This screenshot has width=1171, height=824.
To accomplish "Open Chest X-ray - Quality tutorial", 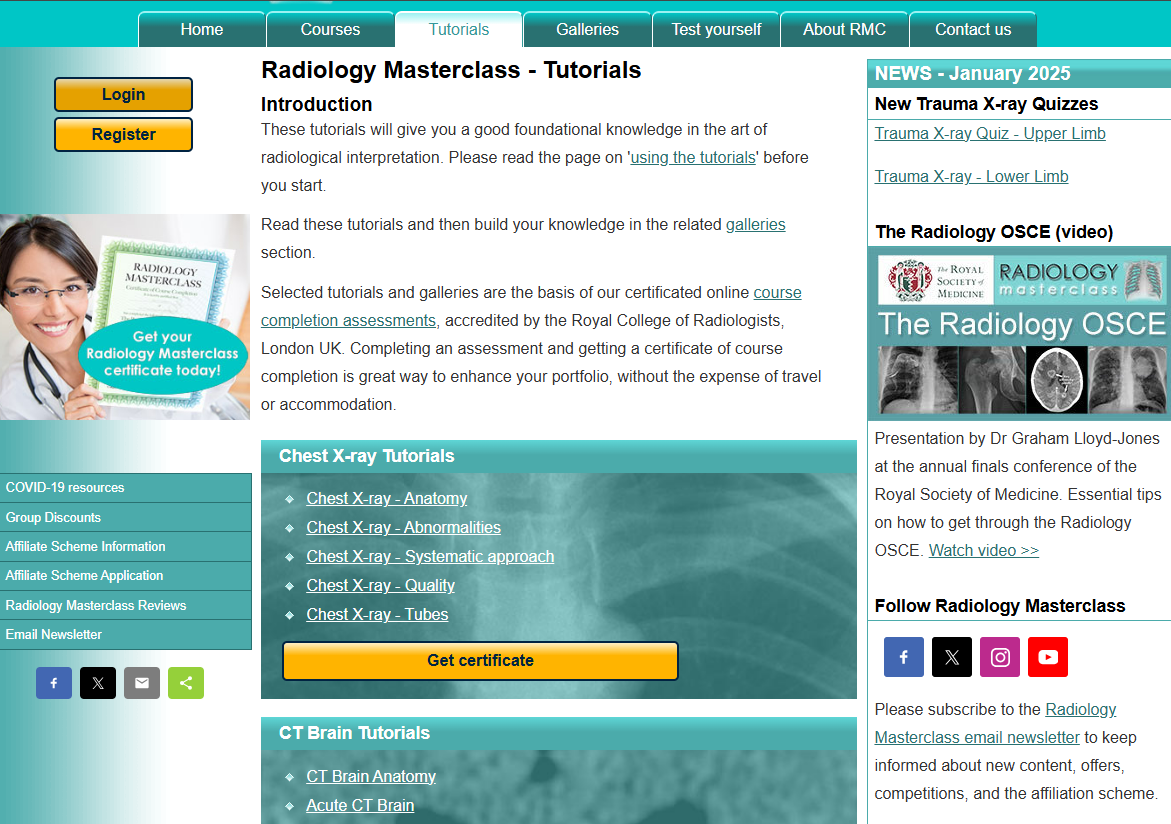I will point(380,586).
